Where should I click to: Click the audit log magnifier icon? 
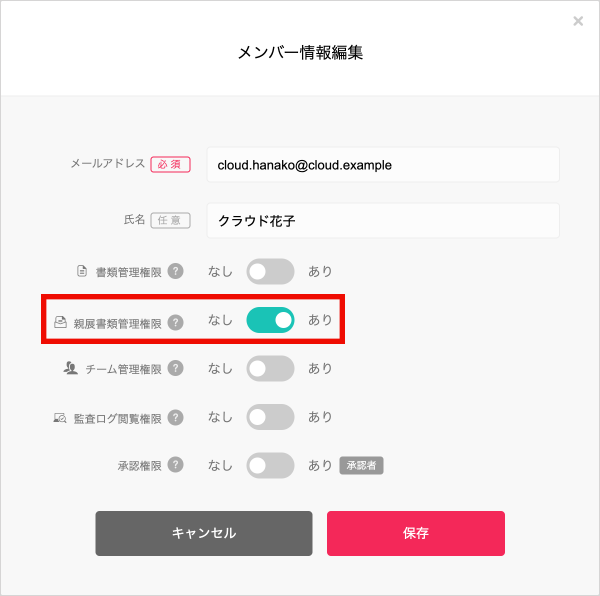(60, 417)
